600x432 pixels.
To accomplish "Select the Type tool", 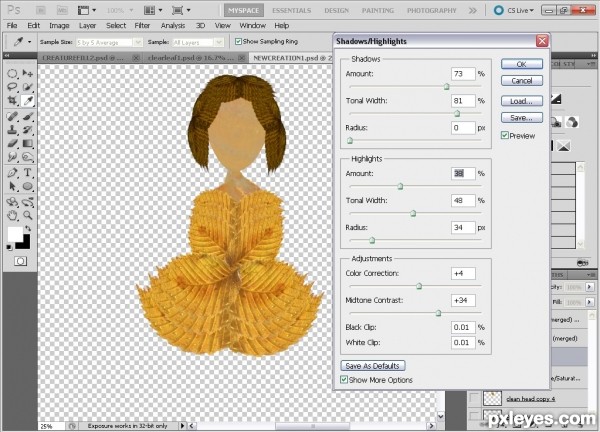I will 28,173.
